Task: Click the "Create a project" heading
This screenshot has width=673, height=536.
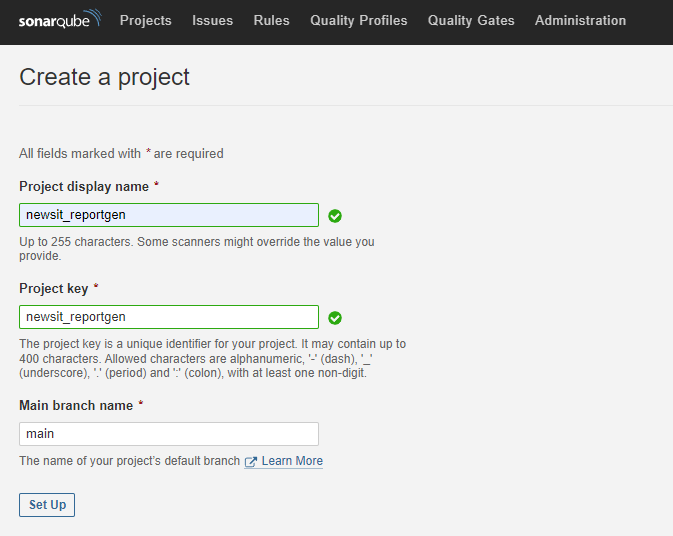Action: click(x=104, y=76)
